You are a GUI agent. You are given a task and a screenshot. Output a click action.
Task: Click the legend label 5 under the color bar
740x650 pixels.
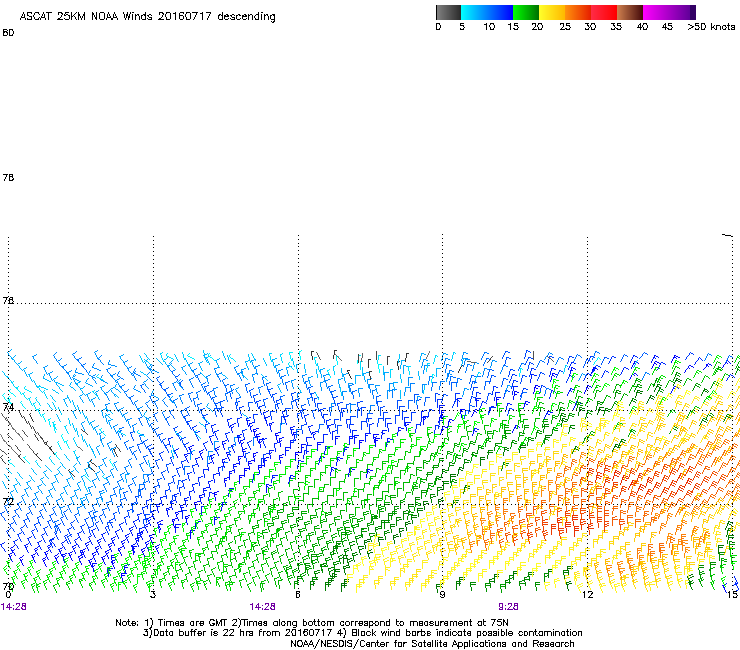462,27
